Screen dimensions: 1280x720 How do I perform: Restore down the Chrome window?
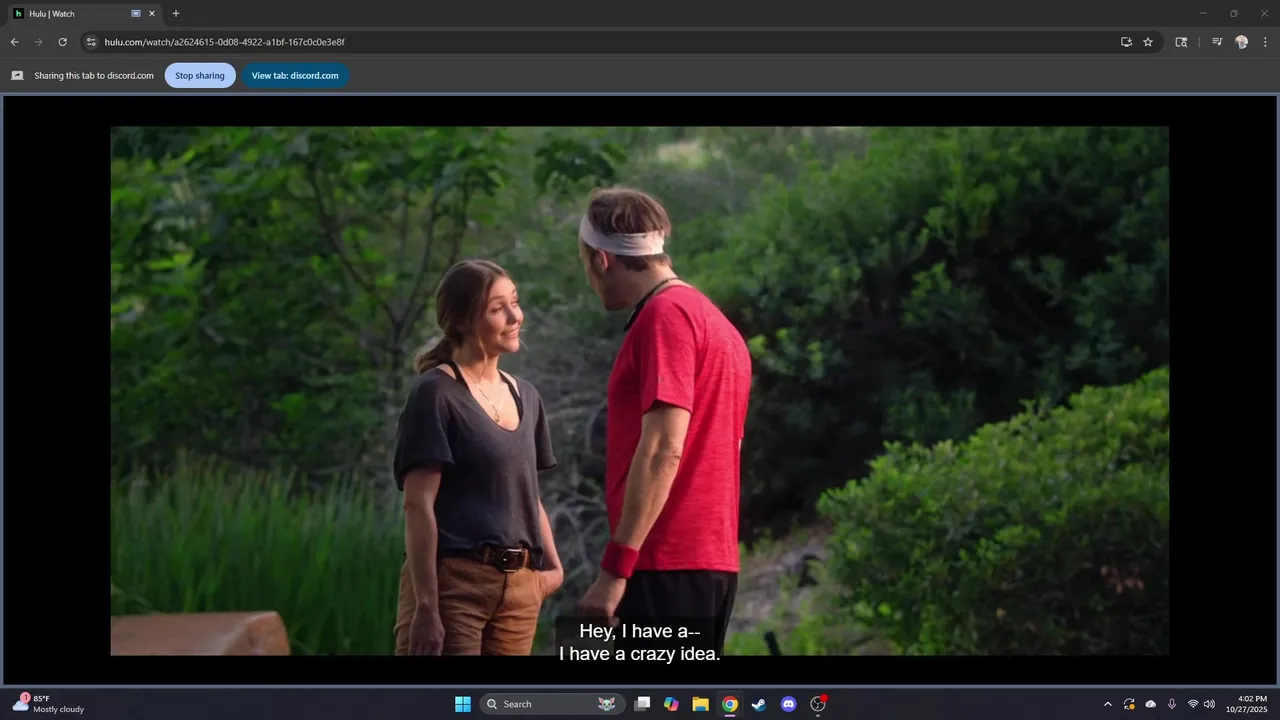point(1233,14)
